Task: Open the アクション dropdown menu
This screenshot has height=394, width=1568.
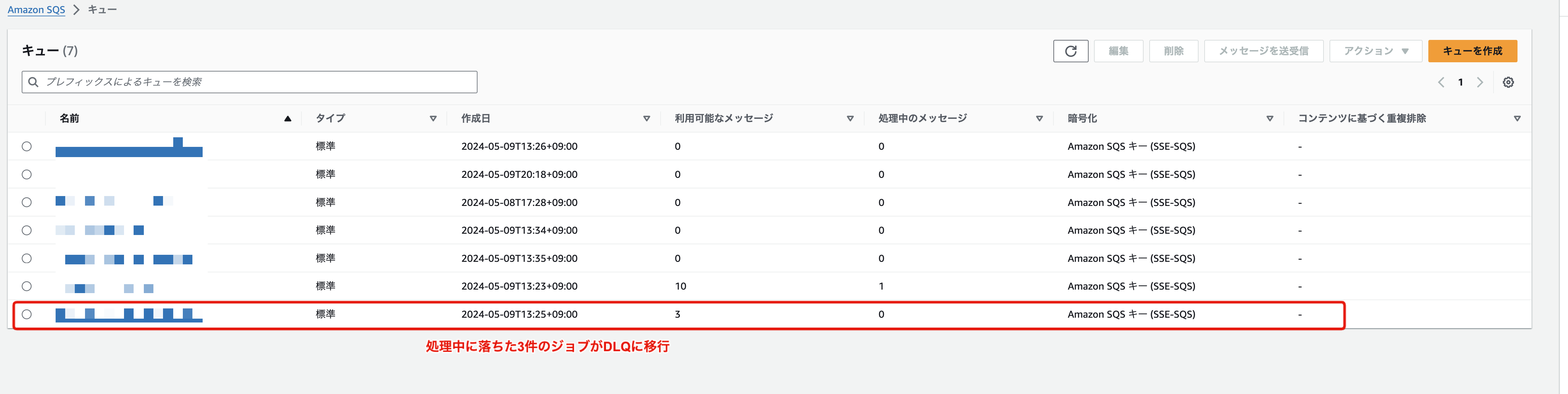Action: (x=1375, y=51)
